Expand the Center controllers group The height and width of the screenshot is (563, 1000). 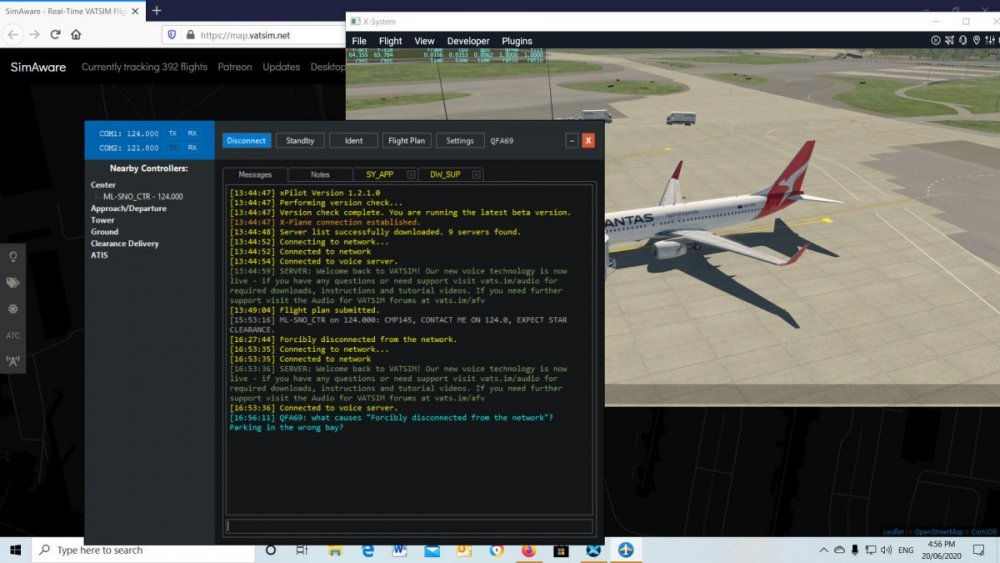[103, 185]
